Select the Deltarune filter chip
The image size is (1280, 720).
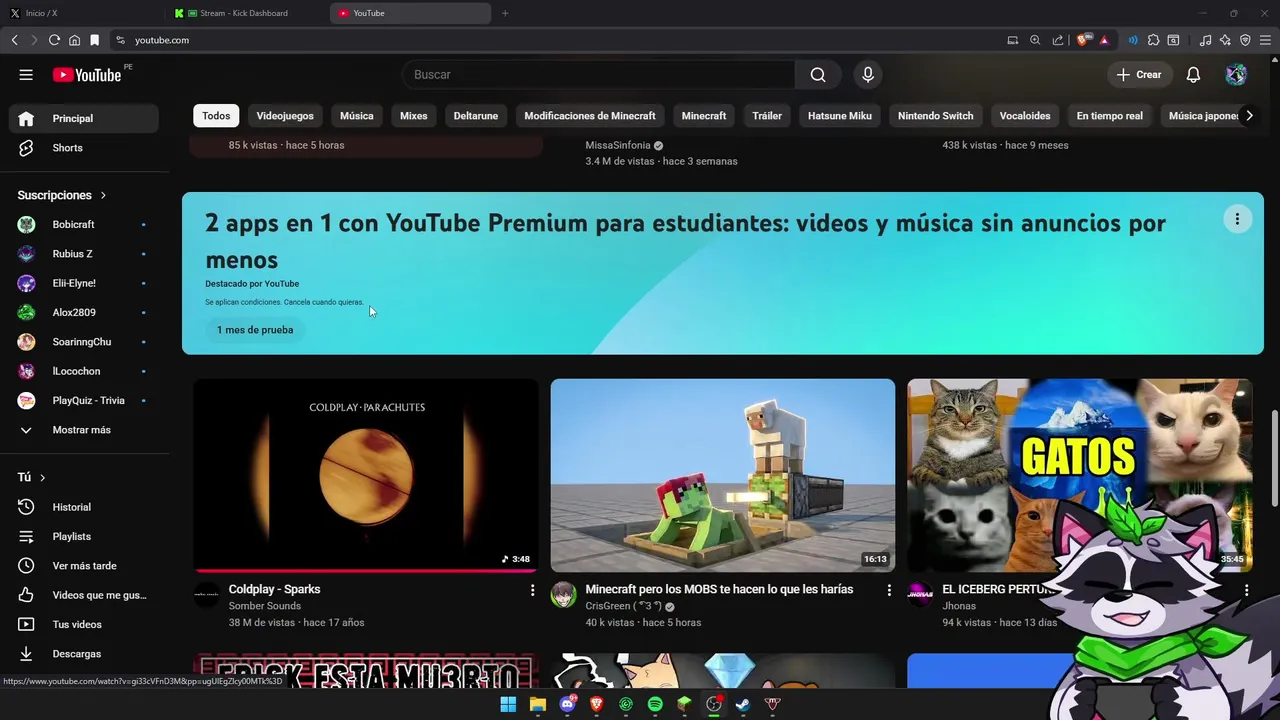pyautogui.click(x=476, y=116)
